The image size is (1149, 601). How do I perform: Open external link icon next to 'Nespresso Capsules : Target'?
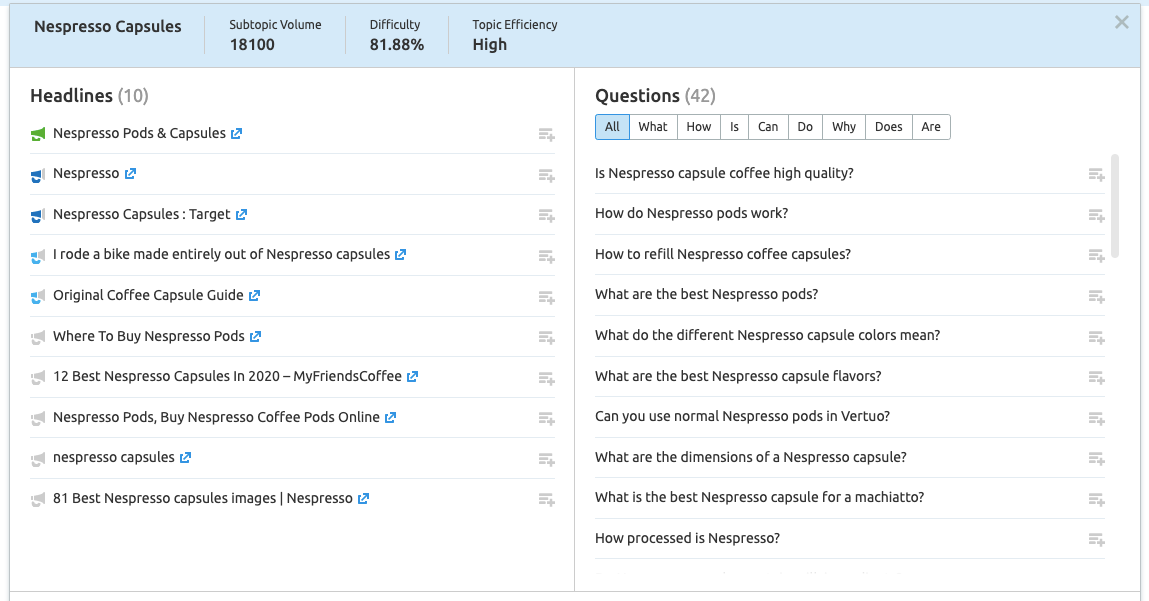241,215
